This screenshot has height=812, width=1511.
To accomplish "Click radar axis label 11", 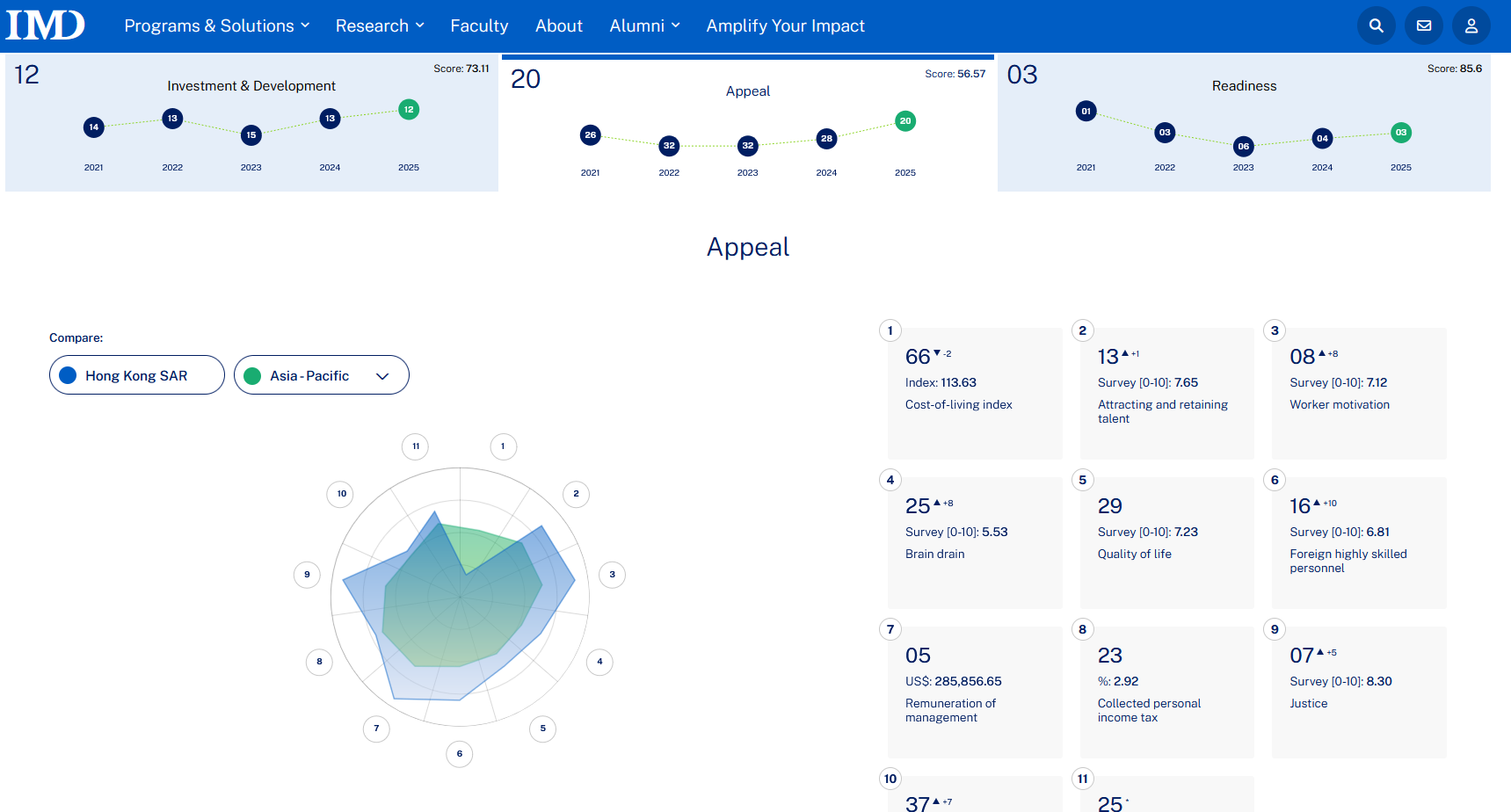I will pos(416,446).
